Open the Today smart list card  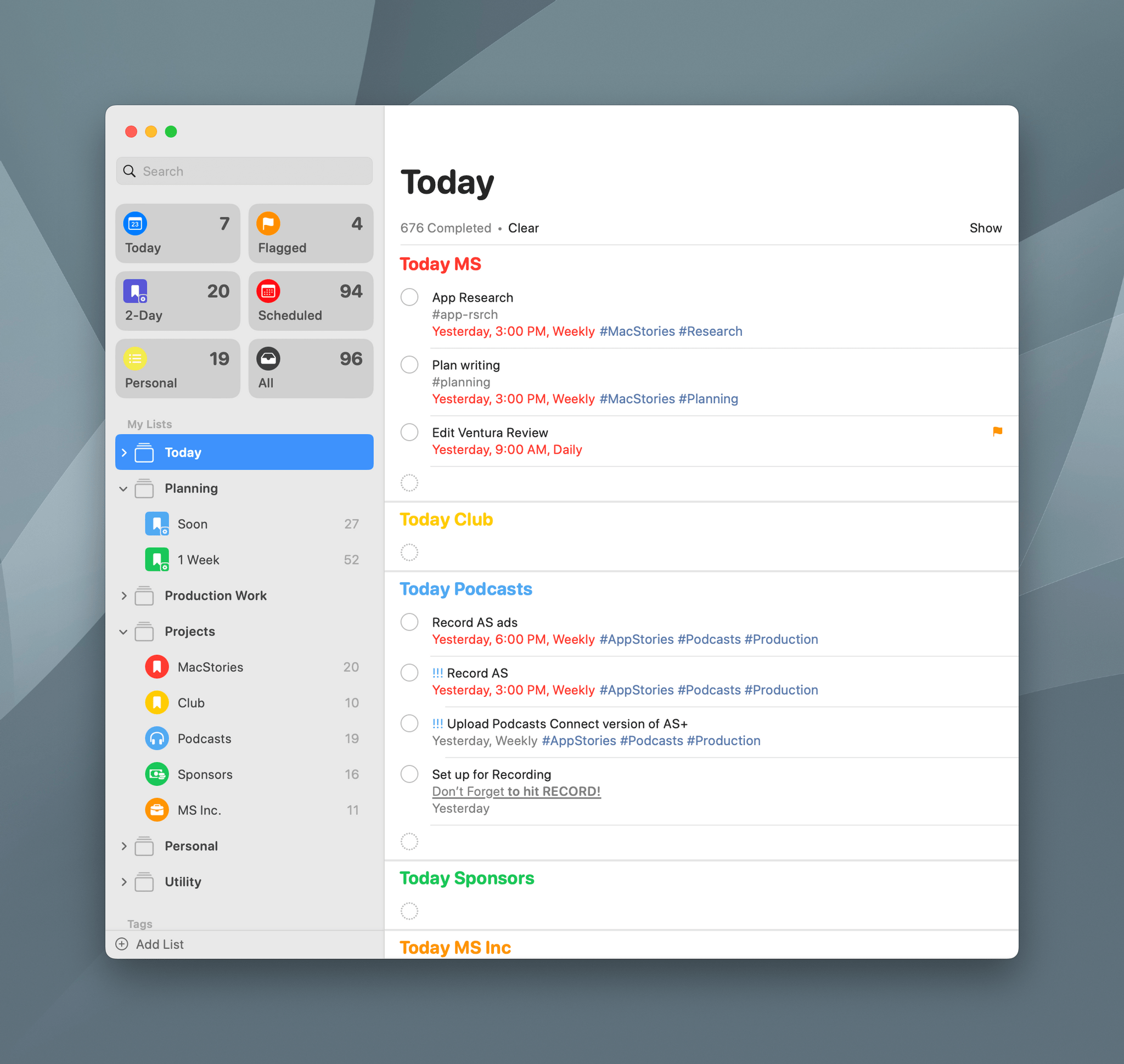[178, 233]
